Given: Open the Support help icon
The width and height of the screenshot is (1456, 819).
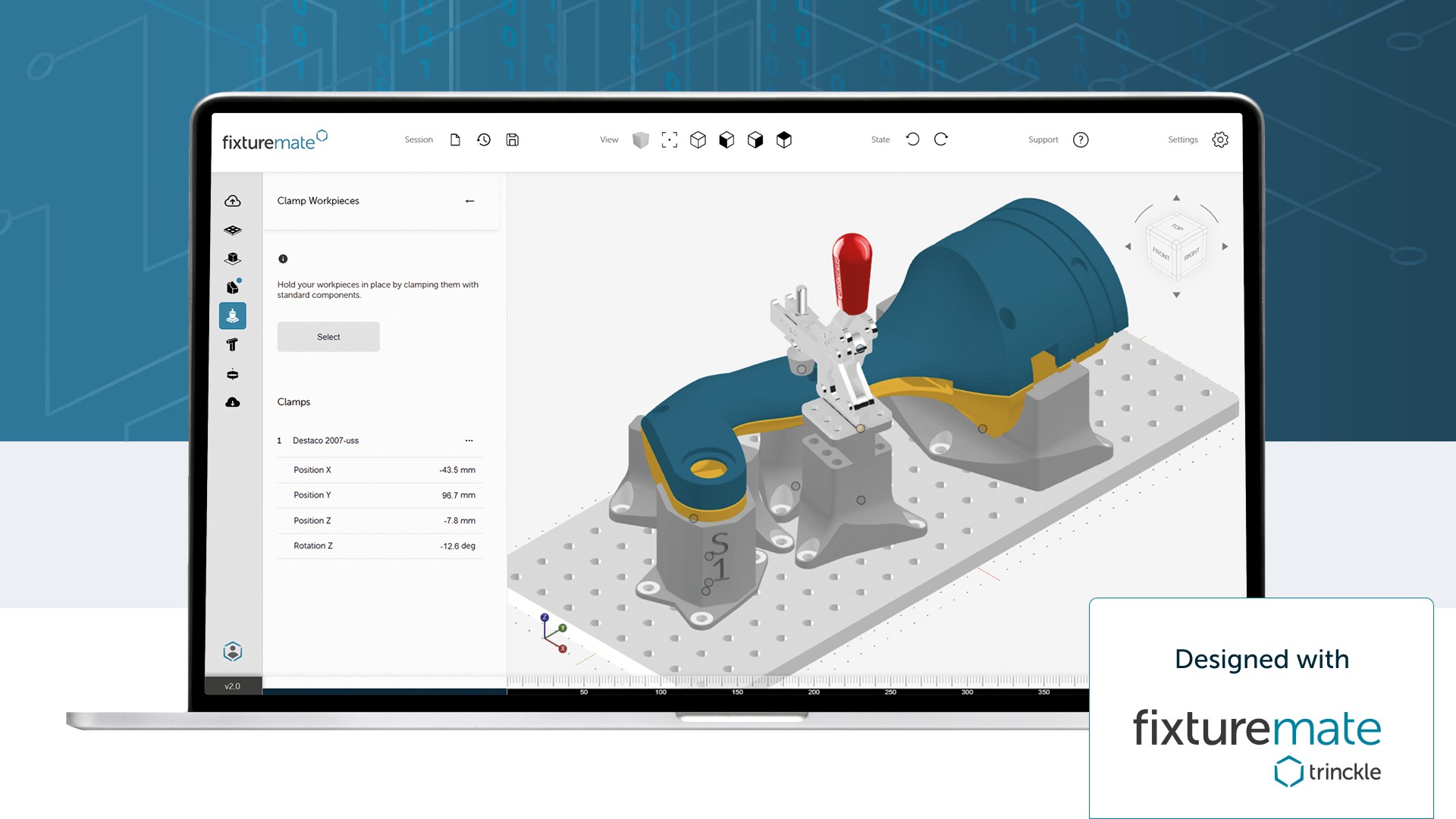Looking at the screenshot, I should 1081,140.
